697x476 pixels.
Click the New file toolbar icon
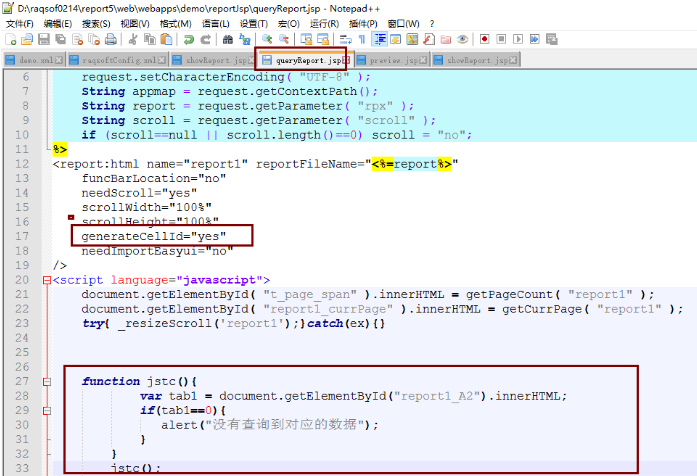click(x=10, y=40)
